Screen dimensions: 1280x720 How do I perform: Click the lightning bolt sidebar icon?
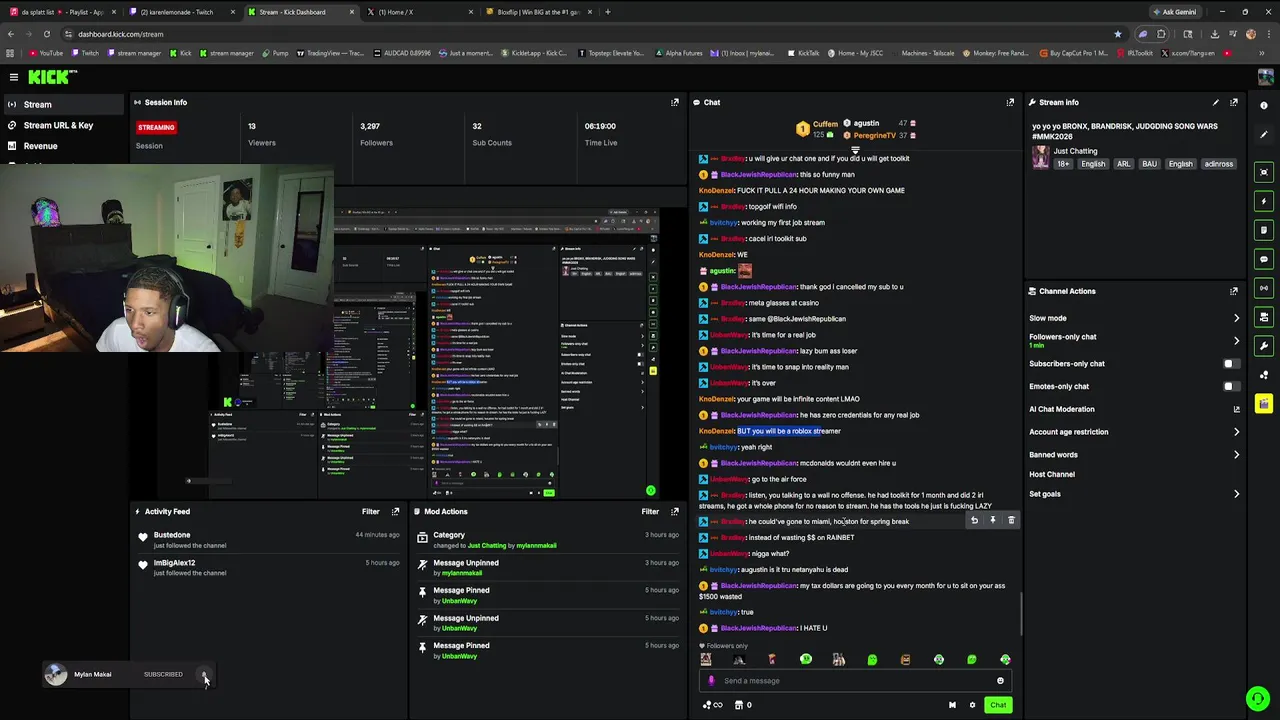coord(1264,201)
